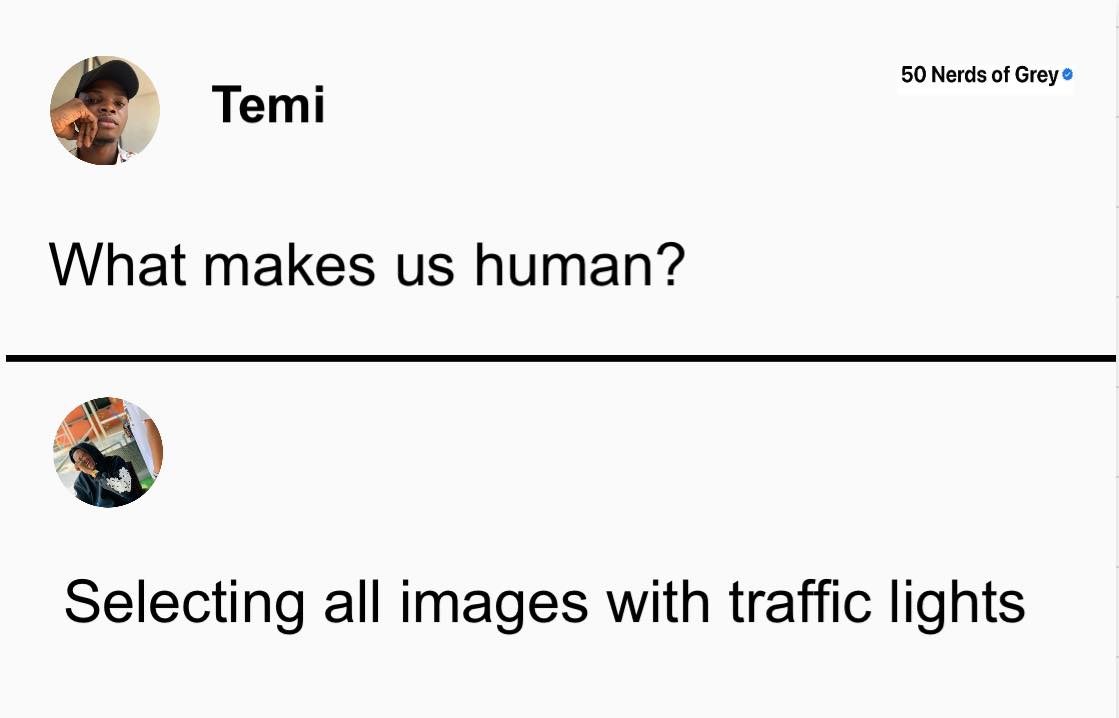Click the blue verified badge icon
Viewport: 1119px width, 718px height.
(x=1068, y=74)
